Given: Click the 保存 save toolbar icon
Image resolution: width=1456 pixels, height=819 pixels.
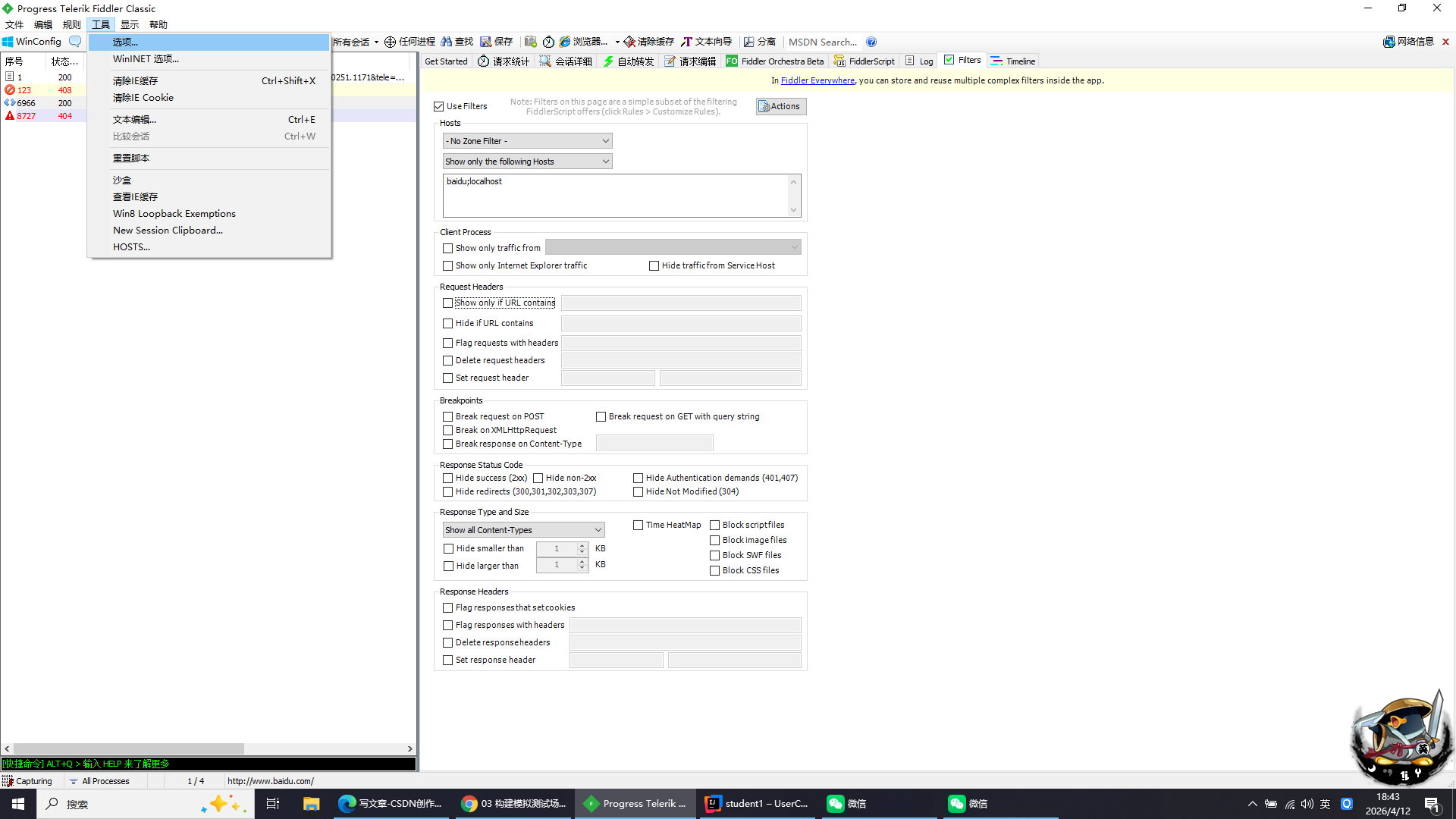Looking at the screenshot, I should 486,42.
